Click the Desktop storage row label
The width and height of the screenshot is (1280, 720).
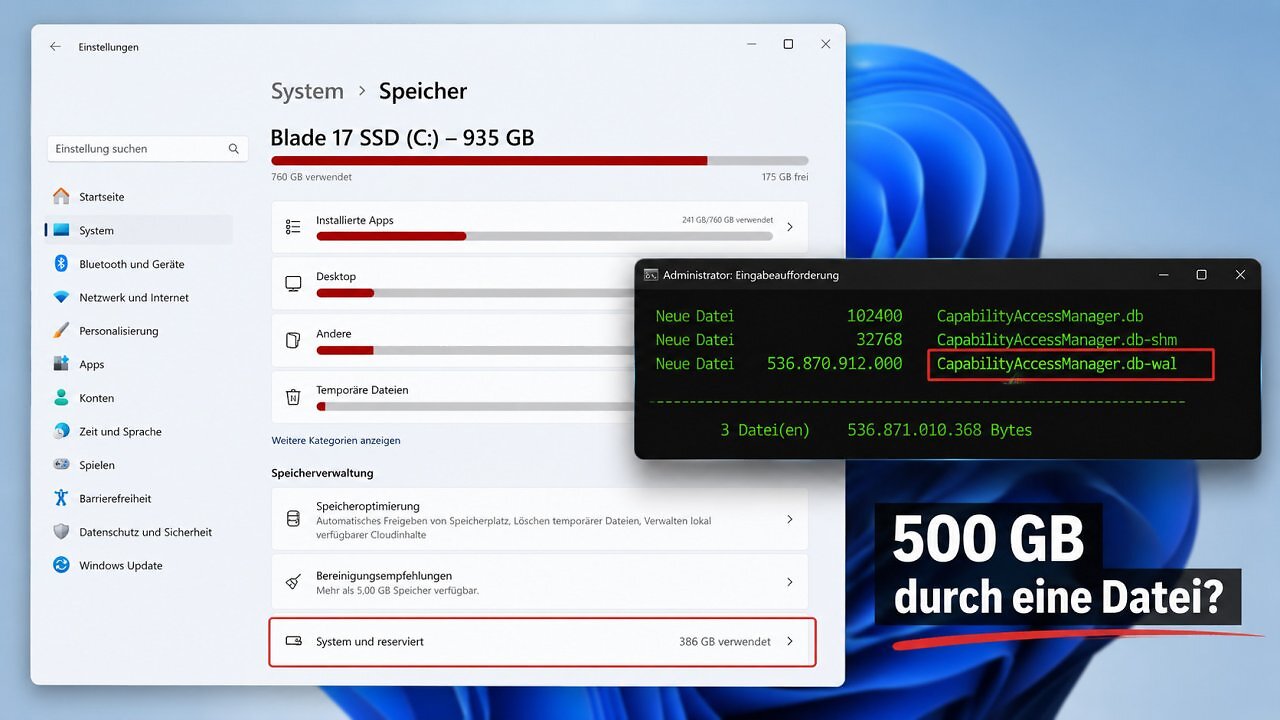[x=336, y=276]
